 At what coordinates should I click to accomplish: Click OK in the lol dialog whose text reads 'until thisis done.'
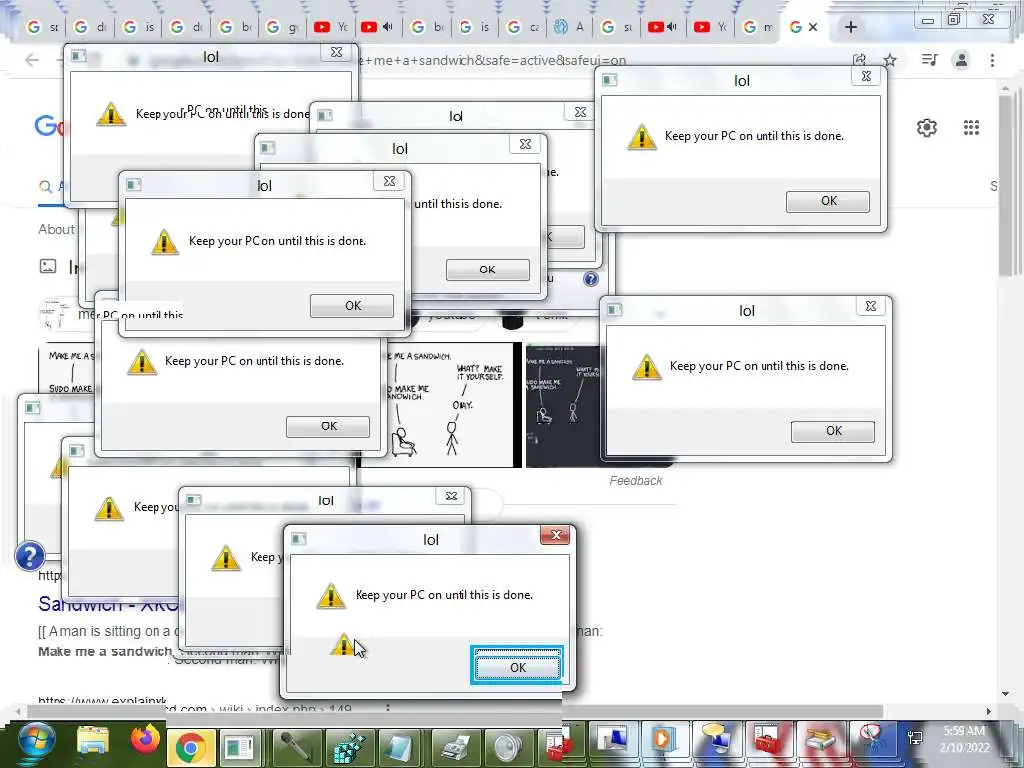coord(487,269)
